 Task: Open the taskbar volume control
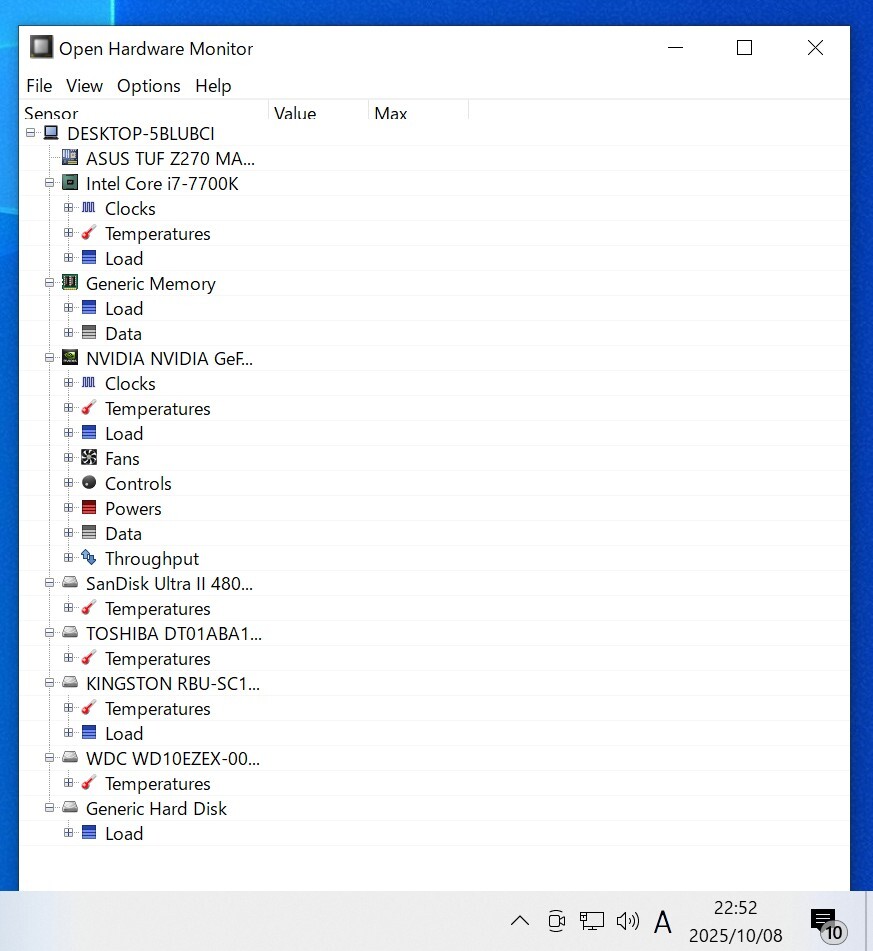point(627,921)
